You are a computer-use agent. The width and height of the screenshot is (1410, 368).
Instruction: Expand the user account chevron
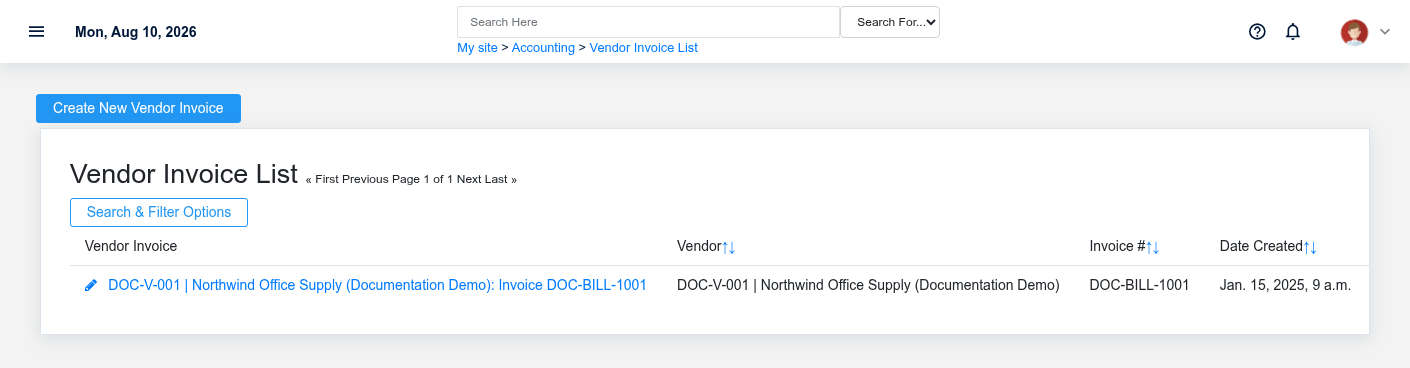pyautogui.click(x=1385, y=32)
